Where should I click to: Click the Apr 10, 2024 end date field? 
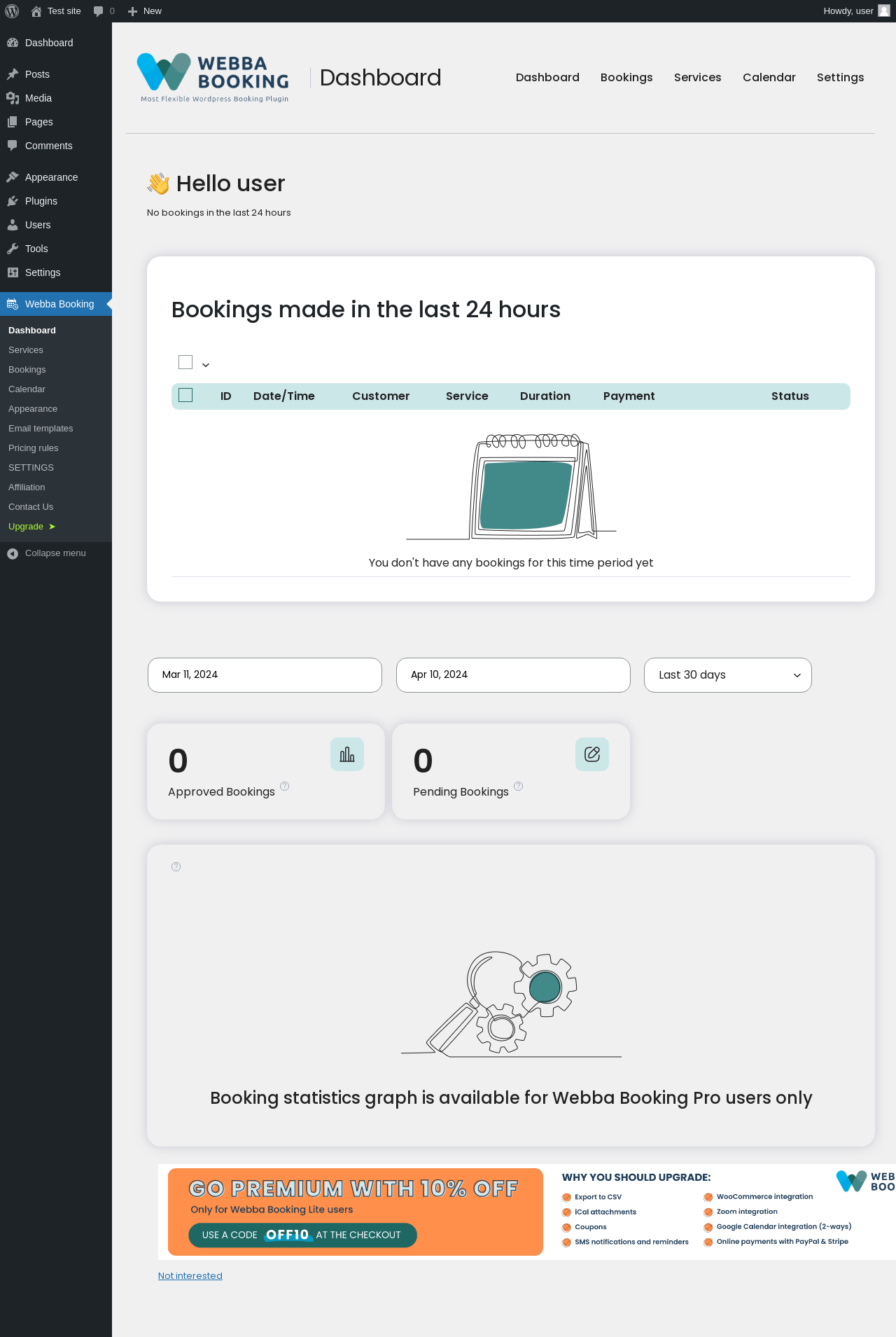[x=513, y=675]
